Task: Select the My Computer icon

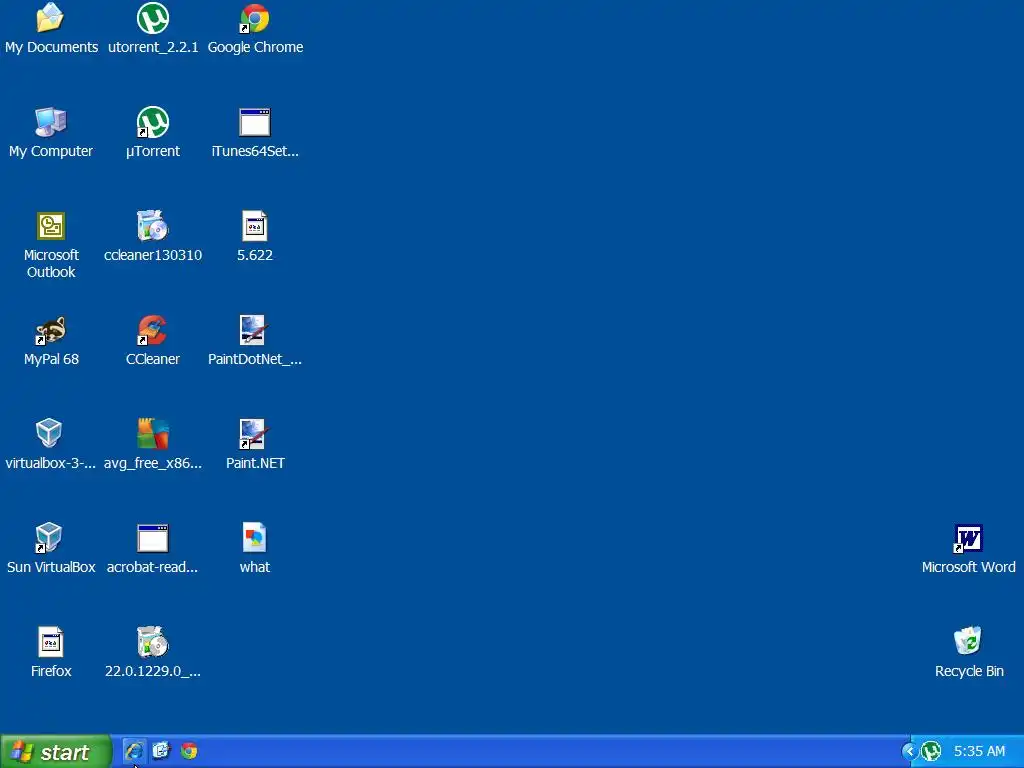Action: (x=50, y=122)
